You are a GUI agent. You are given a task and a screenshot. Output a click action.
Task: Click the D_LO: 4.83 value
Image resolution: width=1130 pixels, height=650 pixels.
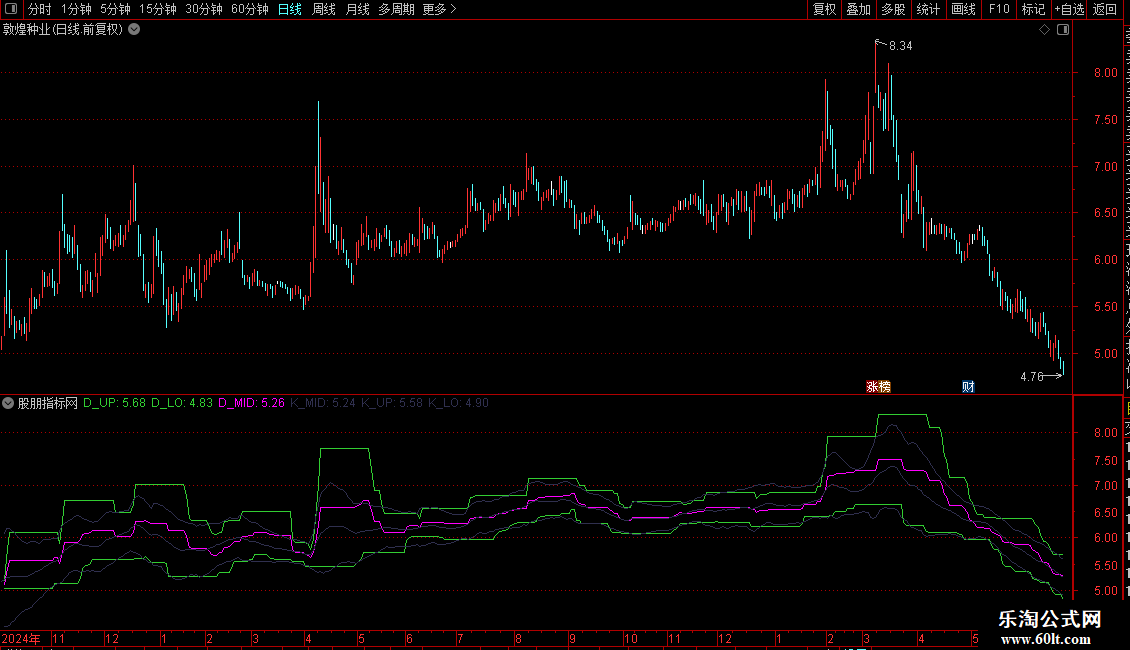tap(182, 403)
